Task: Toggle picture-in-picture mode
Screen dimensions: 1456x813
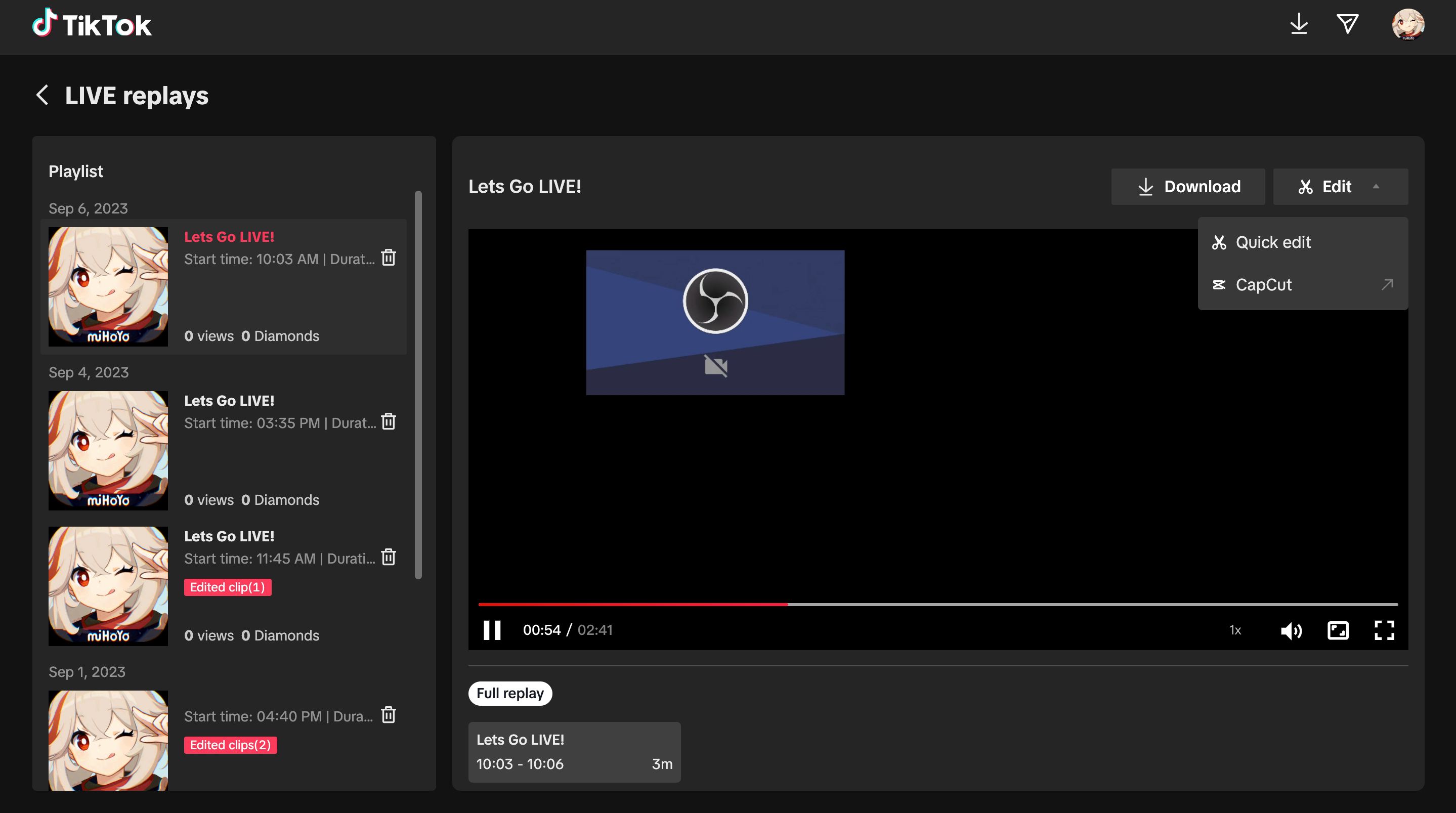Action: click(x=1337, y=630)
